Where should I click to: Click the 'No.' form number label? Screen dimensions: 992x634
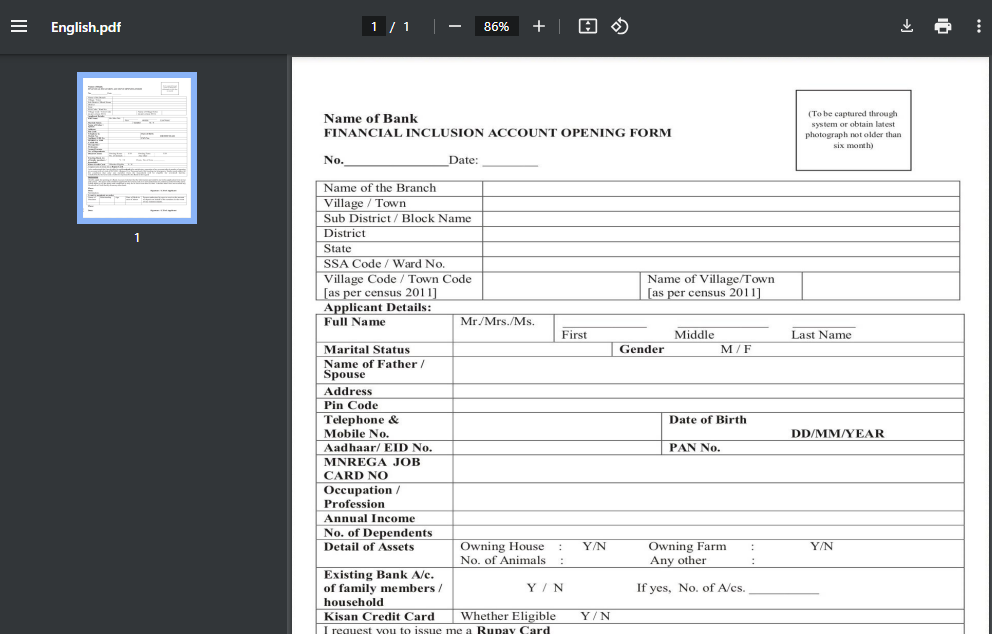333,160
